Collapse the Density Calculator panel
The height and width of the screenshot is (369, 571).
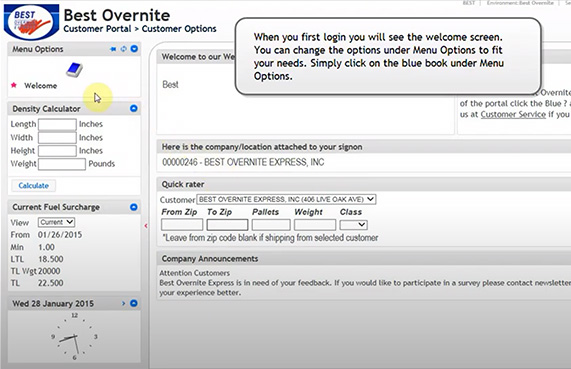(x=134, y=108)
